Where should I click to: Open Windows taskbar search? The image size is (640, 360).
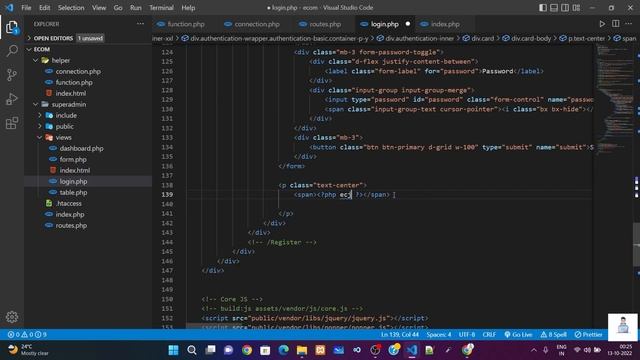tap(192, 350)
